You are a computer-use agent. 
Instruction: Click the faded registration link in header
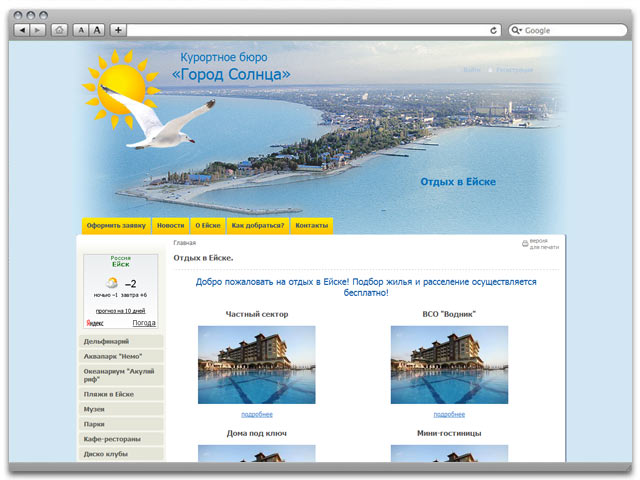[x=514, y=70]
